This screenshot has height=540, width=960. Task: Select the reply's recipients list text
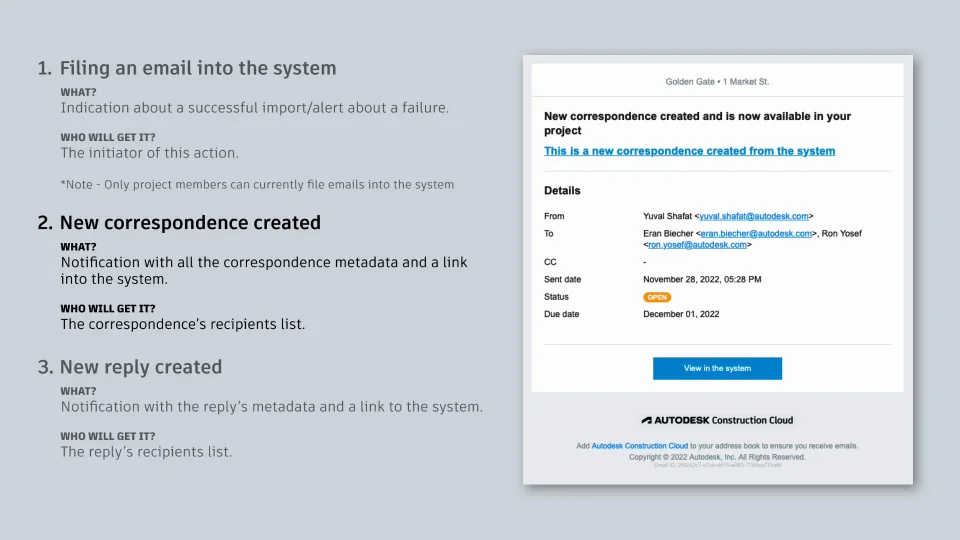click(x=146, y=452)
